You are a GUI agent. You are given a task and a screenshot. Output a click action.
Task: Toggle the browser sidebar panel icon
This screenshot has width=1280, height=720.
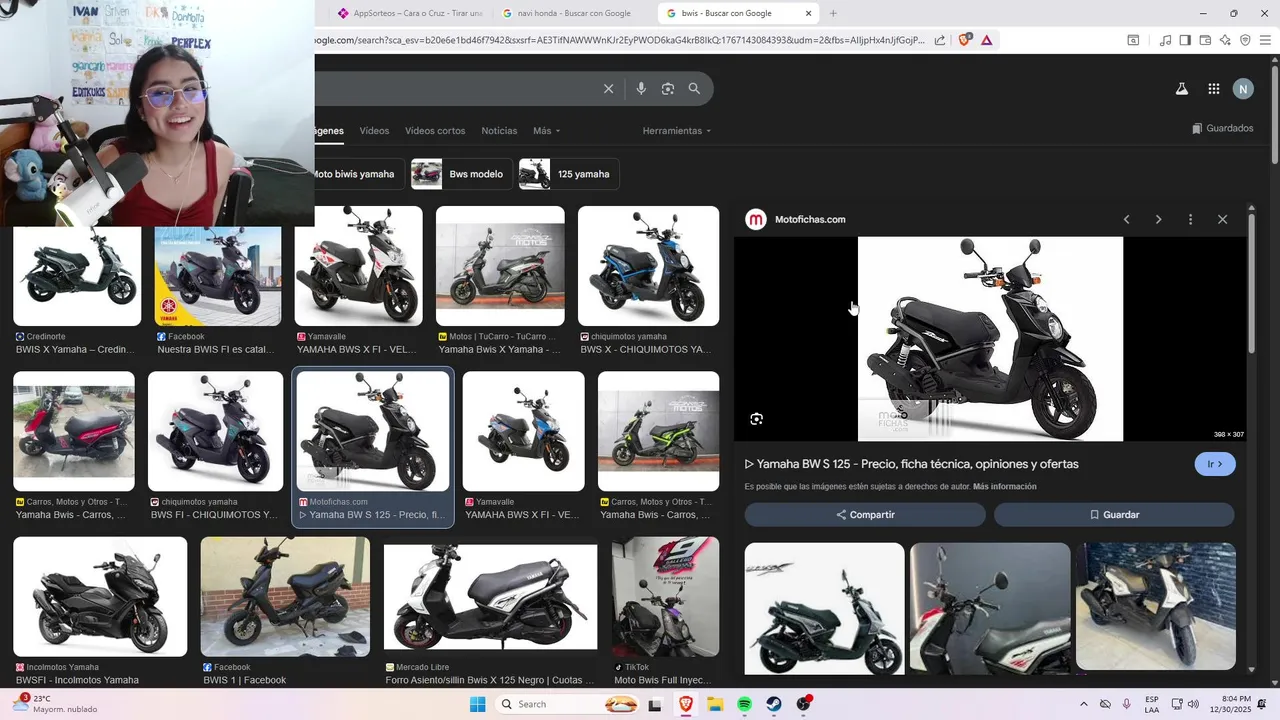pyautogui.click(x=1185, y=40)
